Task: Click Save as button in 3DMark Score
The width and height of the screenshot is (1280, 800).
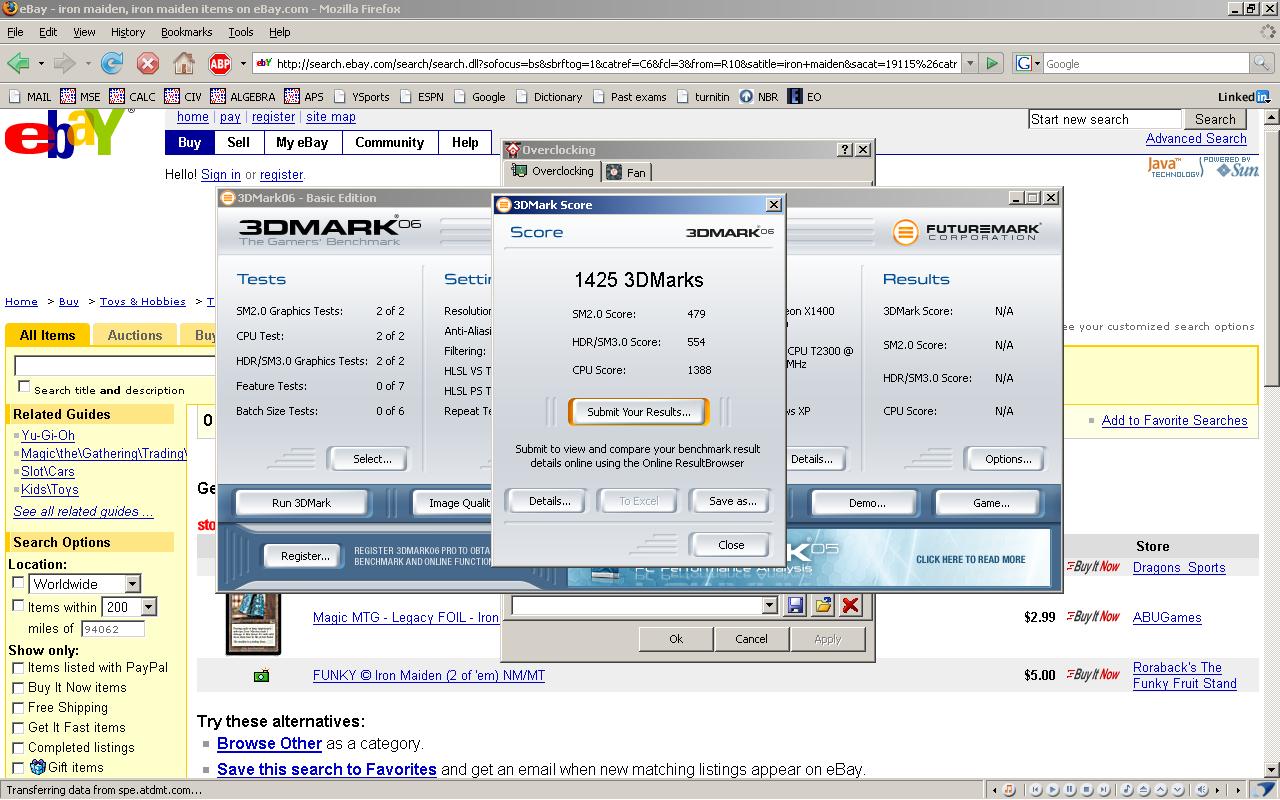Action: click(732, 501)
